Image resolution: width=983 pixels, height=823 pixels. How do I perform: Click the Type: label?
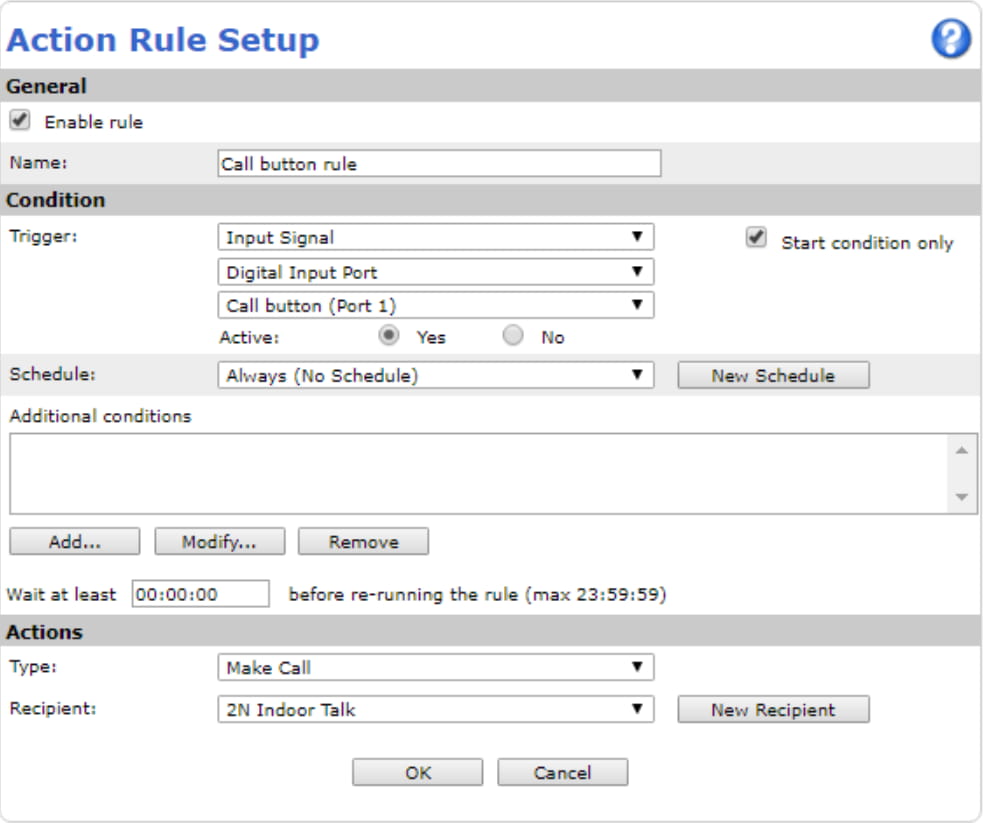pos(33,666)
